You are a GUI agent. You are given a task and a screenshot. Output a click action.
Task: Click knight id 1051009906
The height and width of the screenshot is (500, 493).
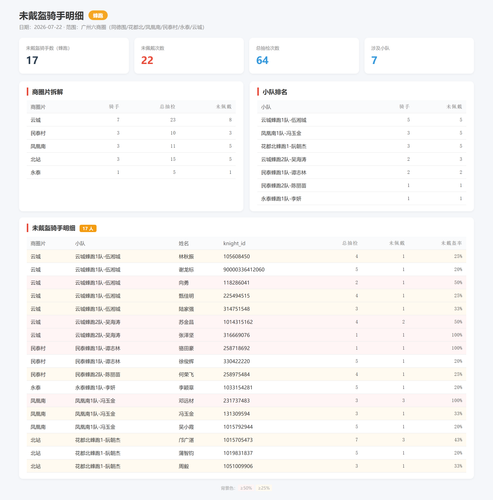click(x=238, y=466)
